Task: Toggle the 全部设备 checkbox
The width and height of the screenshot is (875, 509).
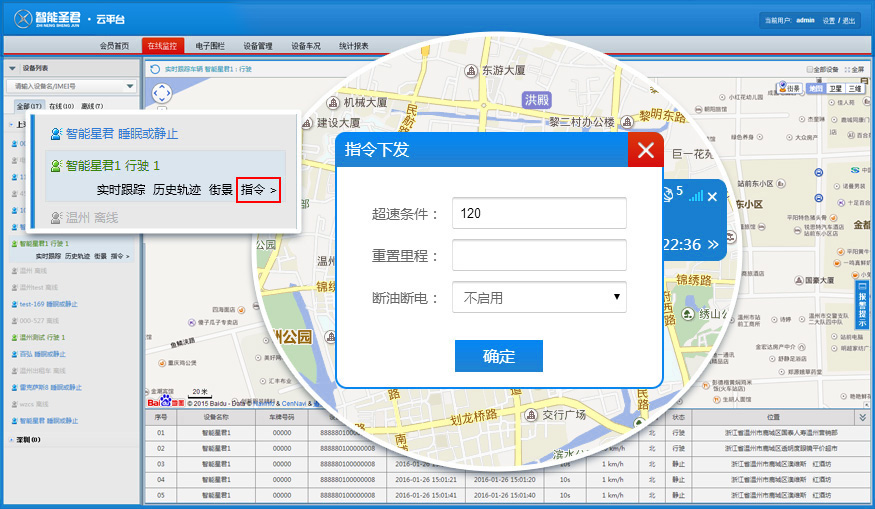Action: [809, 69]
